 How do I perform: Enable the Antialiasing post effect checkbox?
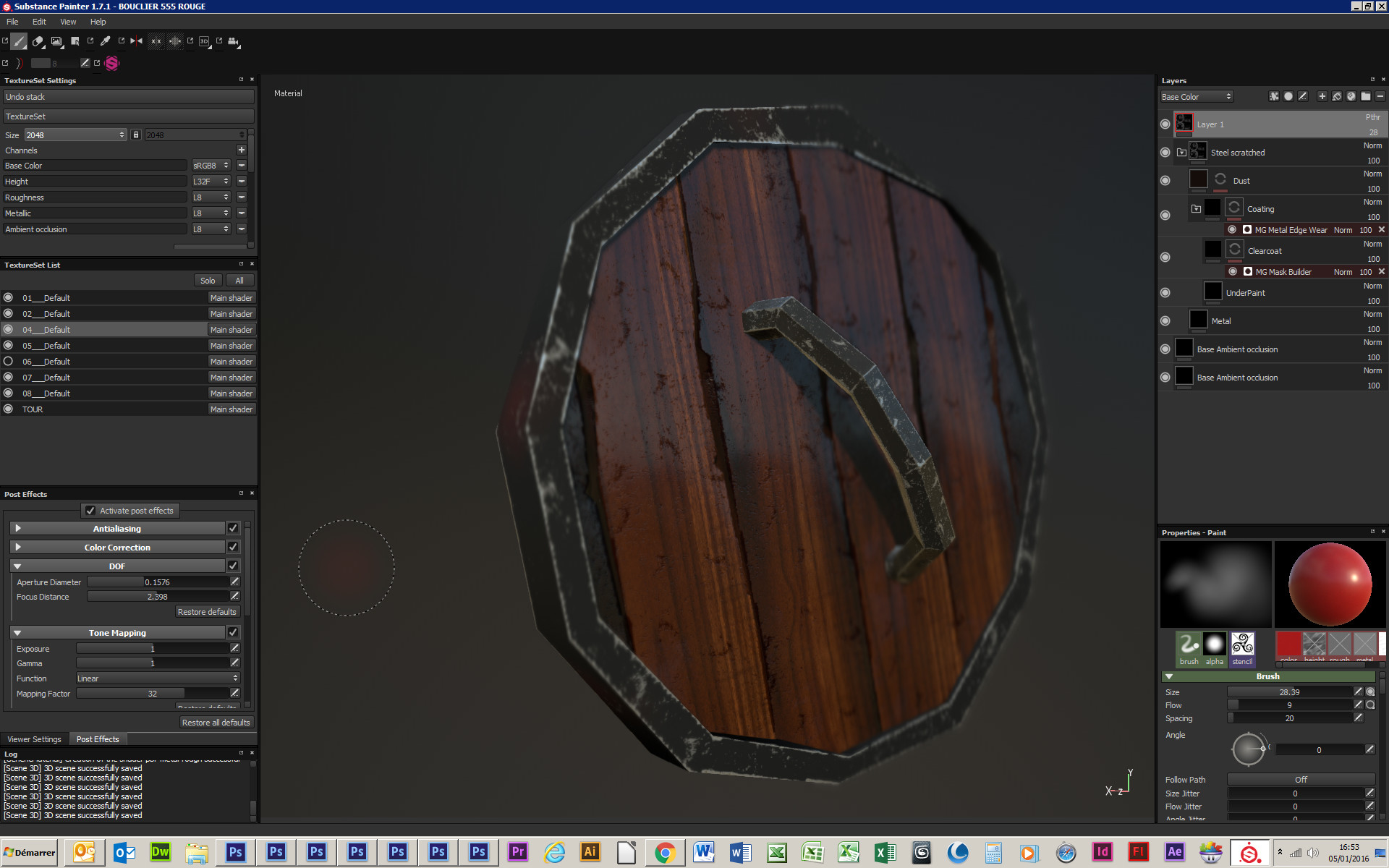coord(232,528)
